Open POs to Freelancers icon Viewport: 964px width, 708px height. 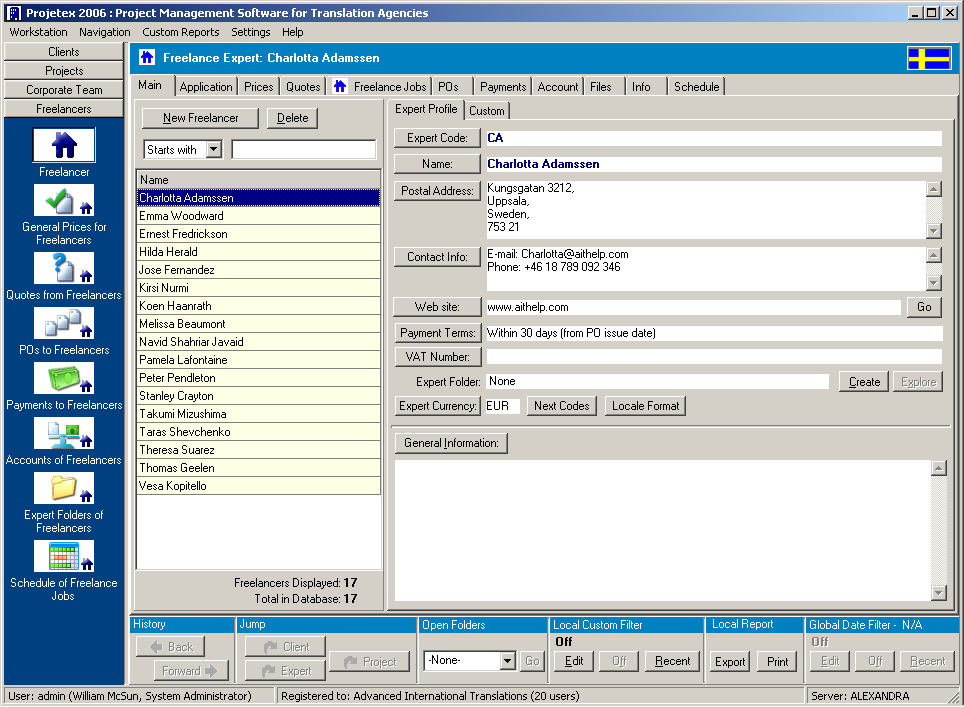[x=64, y=324]
